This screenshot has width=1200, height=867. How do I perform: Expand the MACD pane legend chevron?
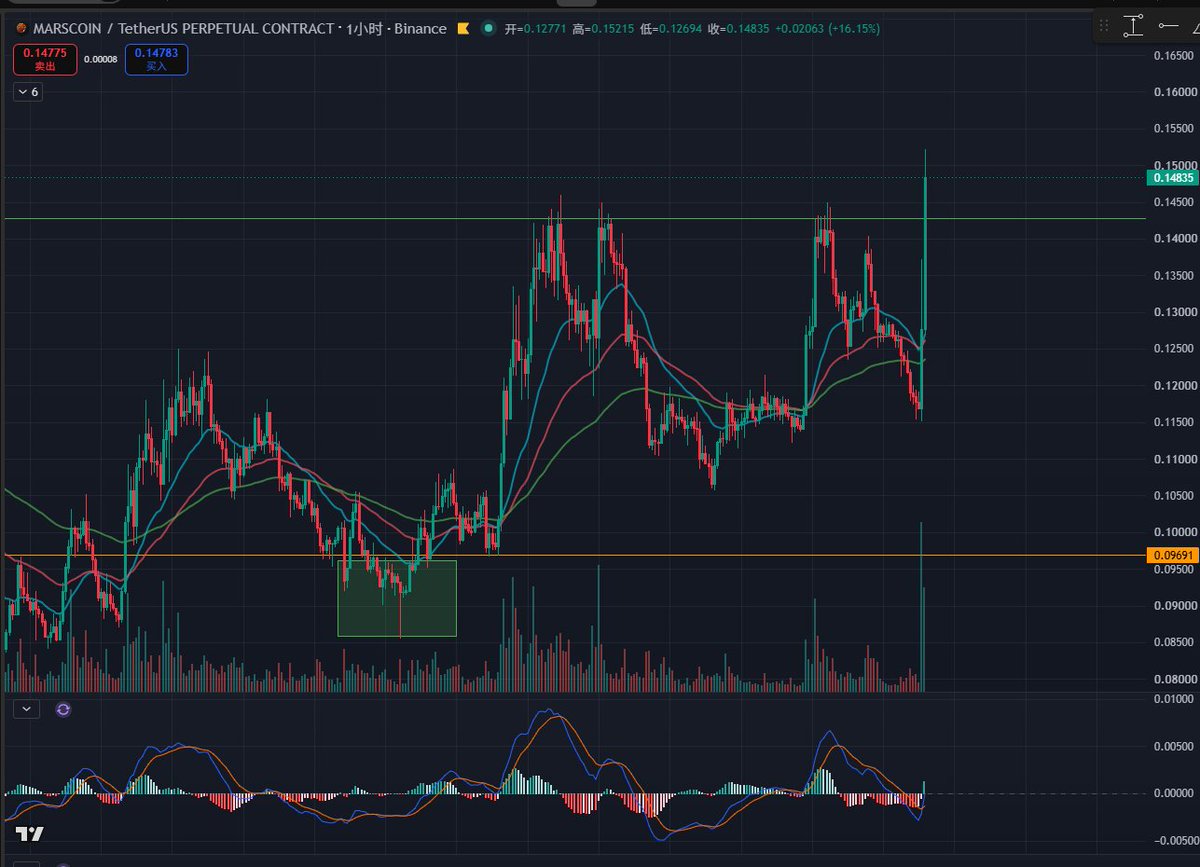tap(26, 709)
